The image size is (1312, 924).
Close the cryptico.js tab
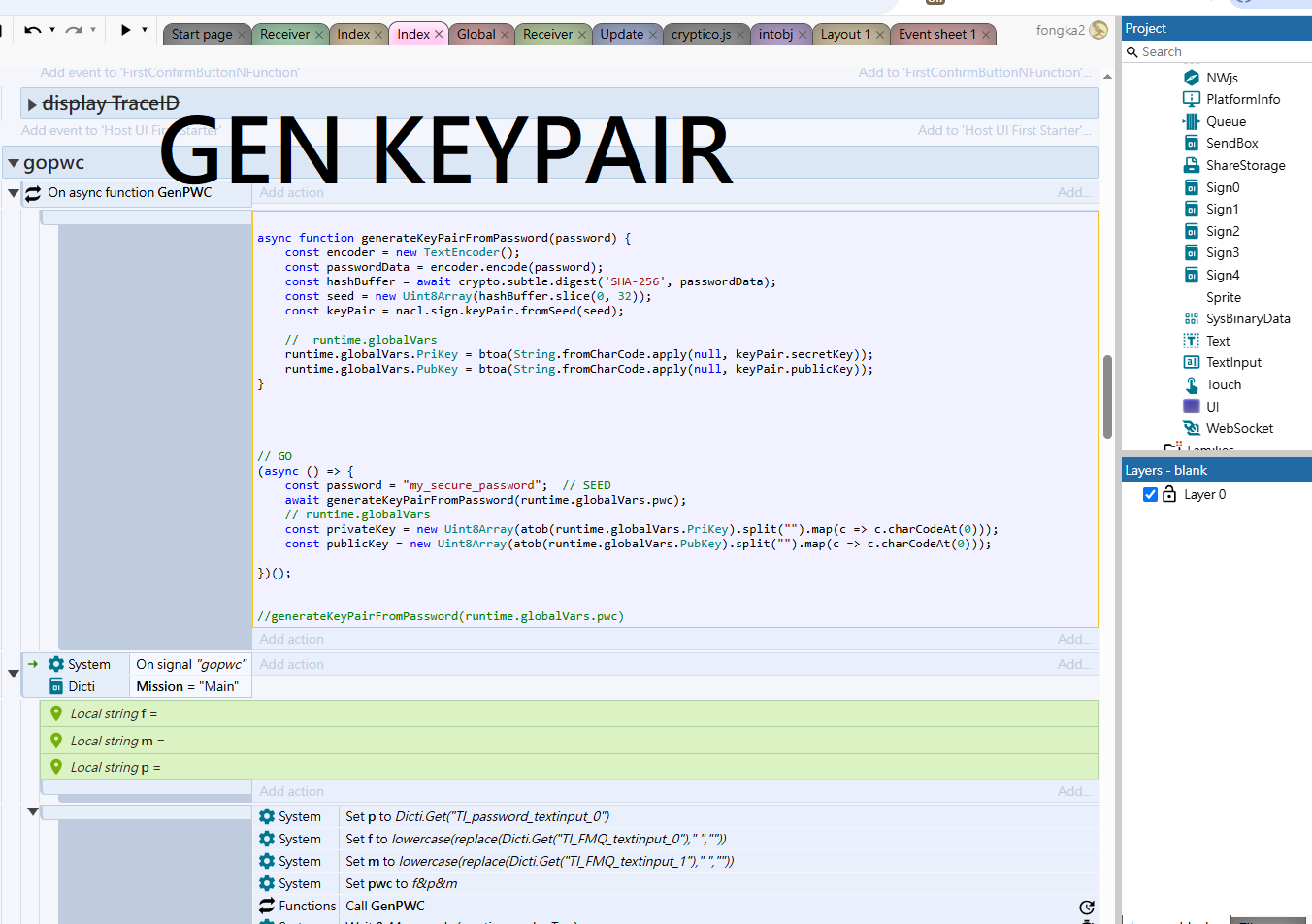[x=740, y=35]
